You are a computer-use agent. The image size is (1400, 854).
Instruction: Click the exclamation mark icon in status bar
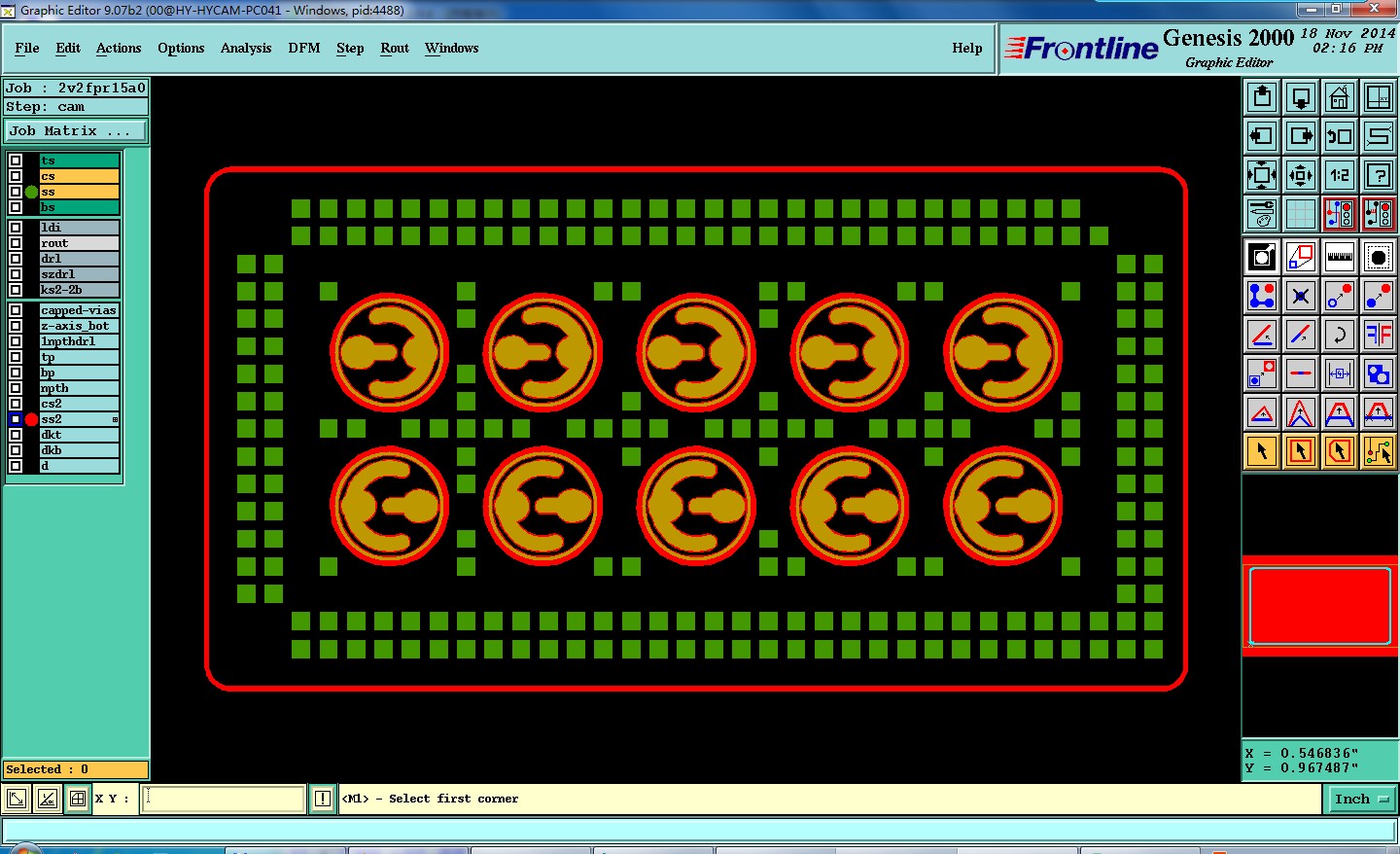point(323,799)
